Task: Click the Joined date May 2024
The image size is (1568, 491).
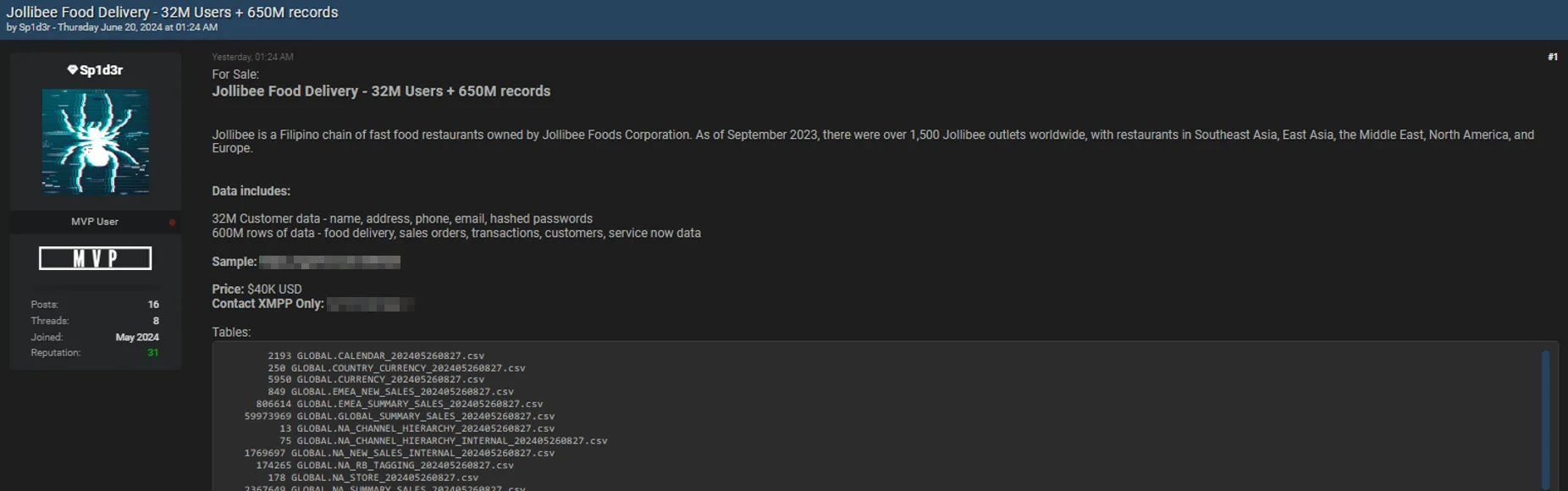Action: 137,337
